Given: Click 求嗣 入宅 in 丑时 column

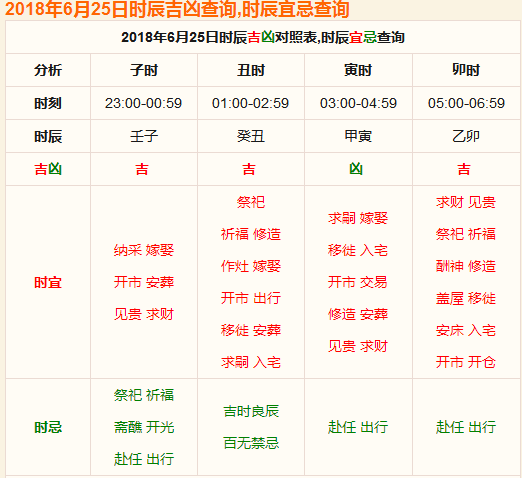Looking at the screenshot, I should pos(251,362).
